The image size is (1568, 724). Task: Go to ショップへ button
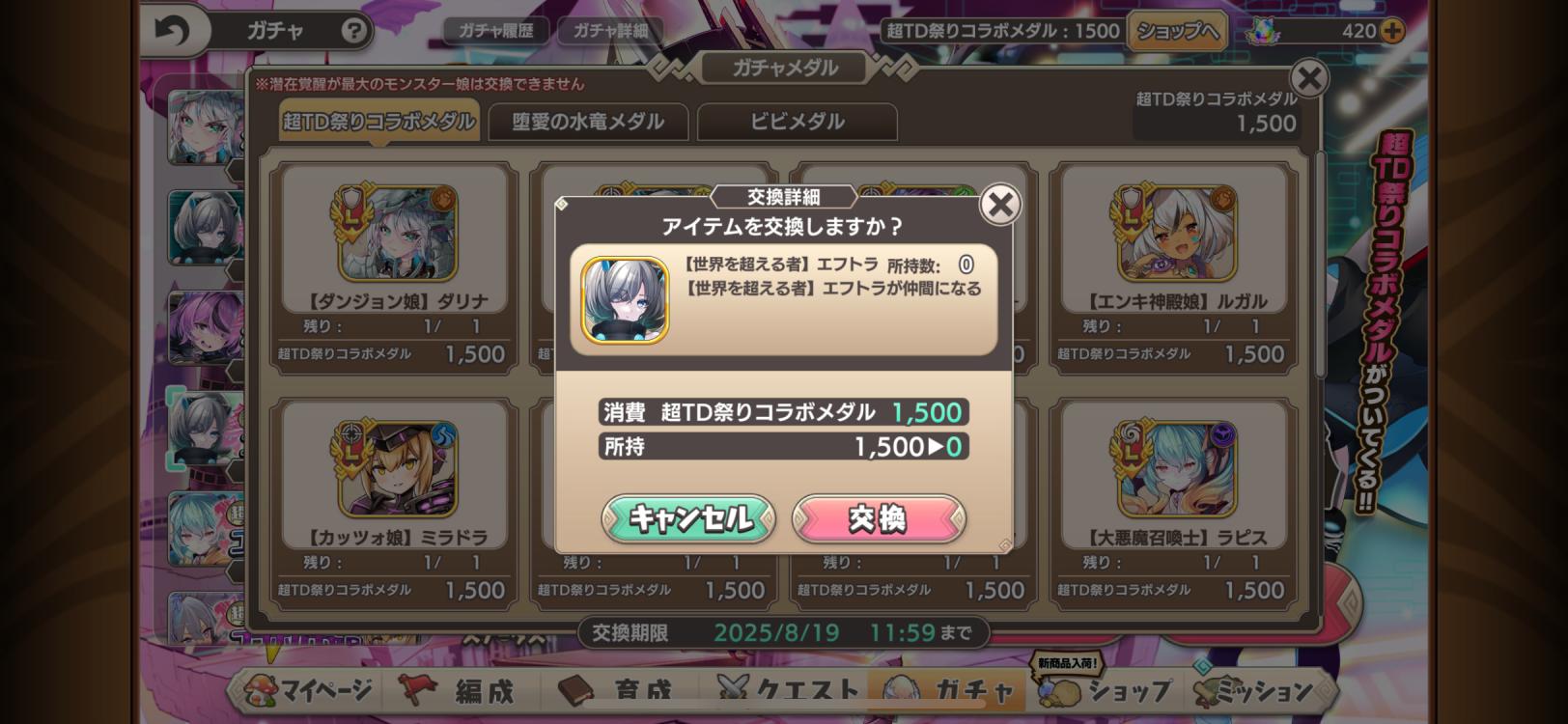pos(1177,31)
